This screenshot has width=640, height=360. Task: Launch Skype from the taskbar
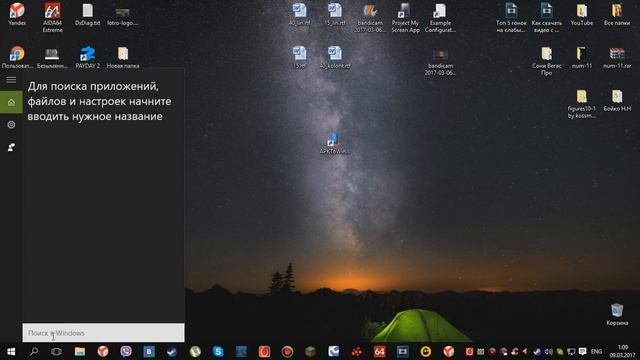coord(218,351)
